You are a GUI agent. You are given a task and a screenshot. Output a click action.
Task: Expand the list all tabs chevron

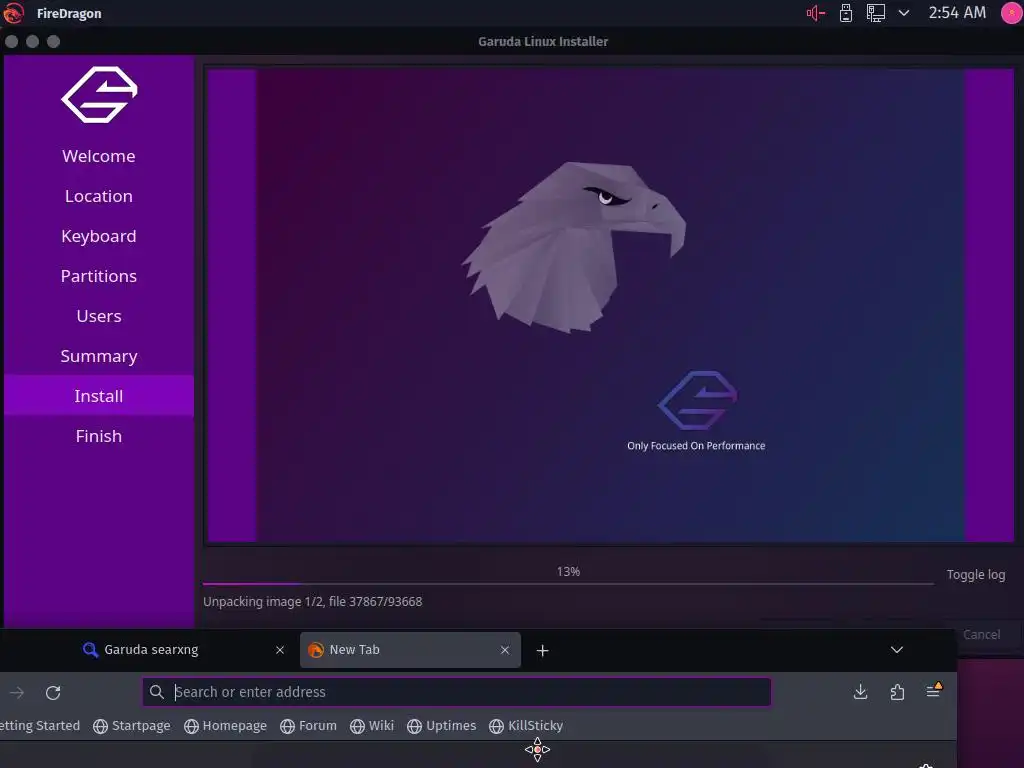point(897,650)
